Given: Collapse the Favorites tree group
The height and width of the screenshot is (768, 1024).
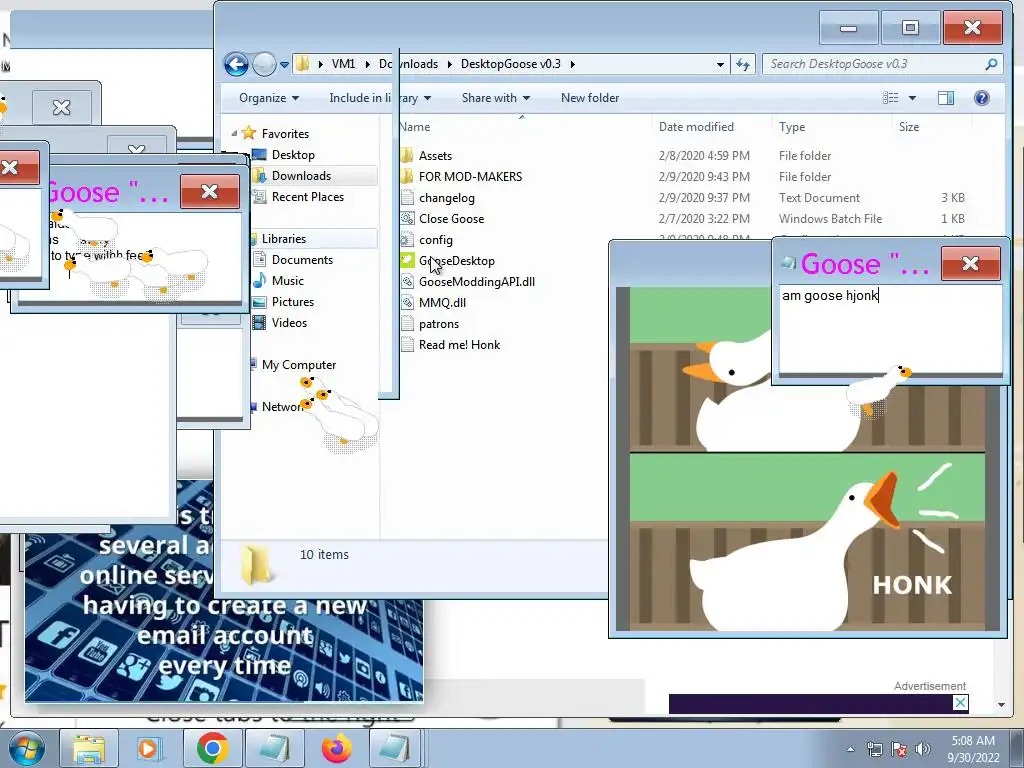Looking at the screenshot, I should 234,133.
